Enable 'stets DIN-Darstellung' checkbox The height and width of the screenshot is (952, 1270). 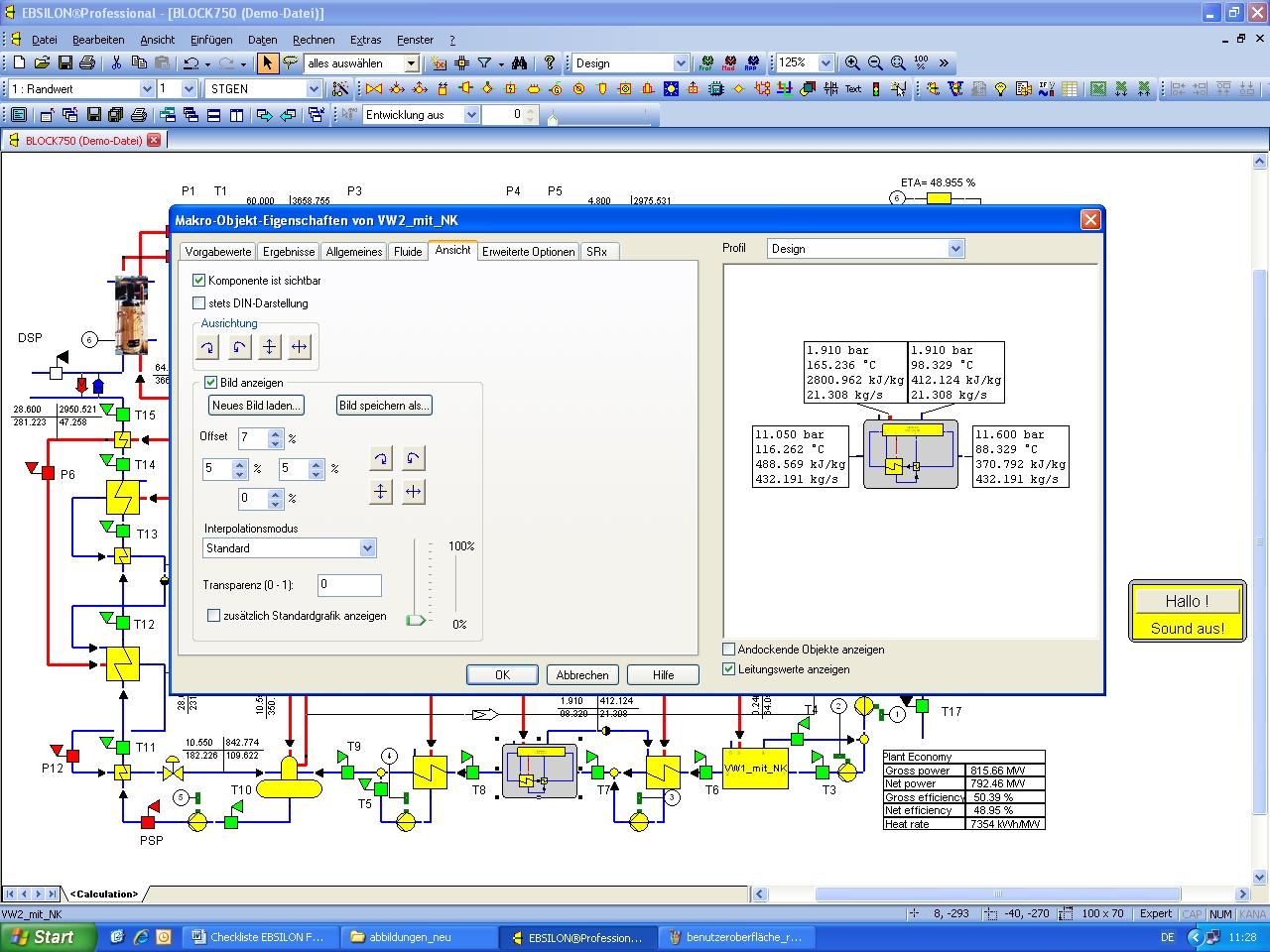point(198,303)
